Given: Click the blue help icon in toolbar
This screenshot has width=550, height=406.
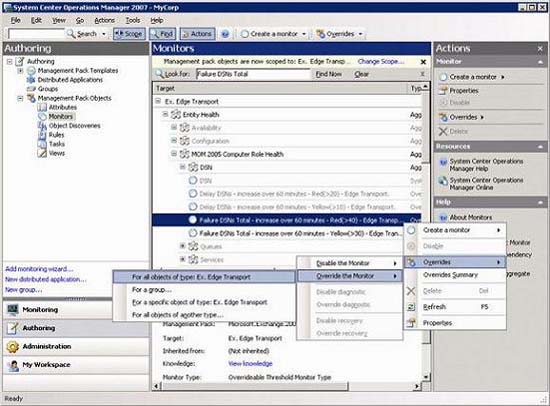Looking at the screenshot, I should coord(225,34).
